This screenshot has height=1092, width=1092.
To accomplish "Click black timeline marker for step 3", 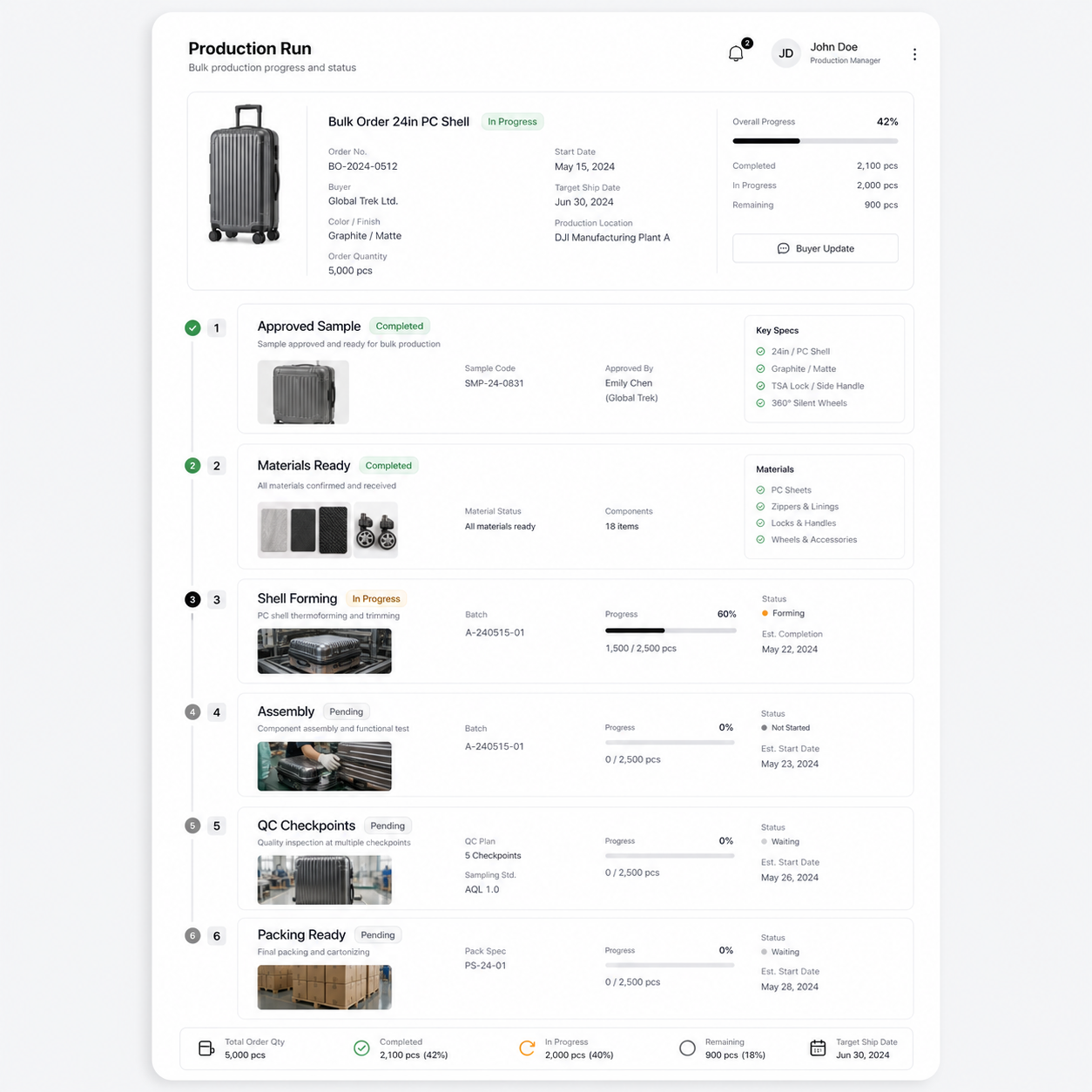I will [x=192, y=599].
